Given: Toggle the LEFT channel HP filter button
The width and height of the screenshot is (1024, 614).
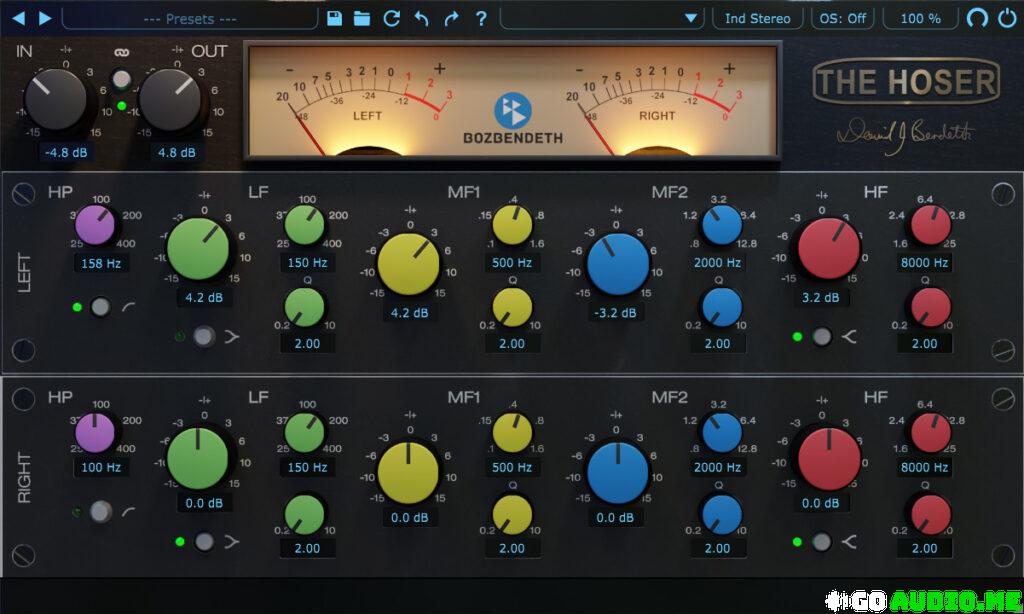Looking at the screenshot, I should [x=100, y=306].
